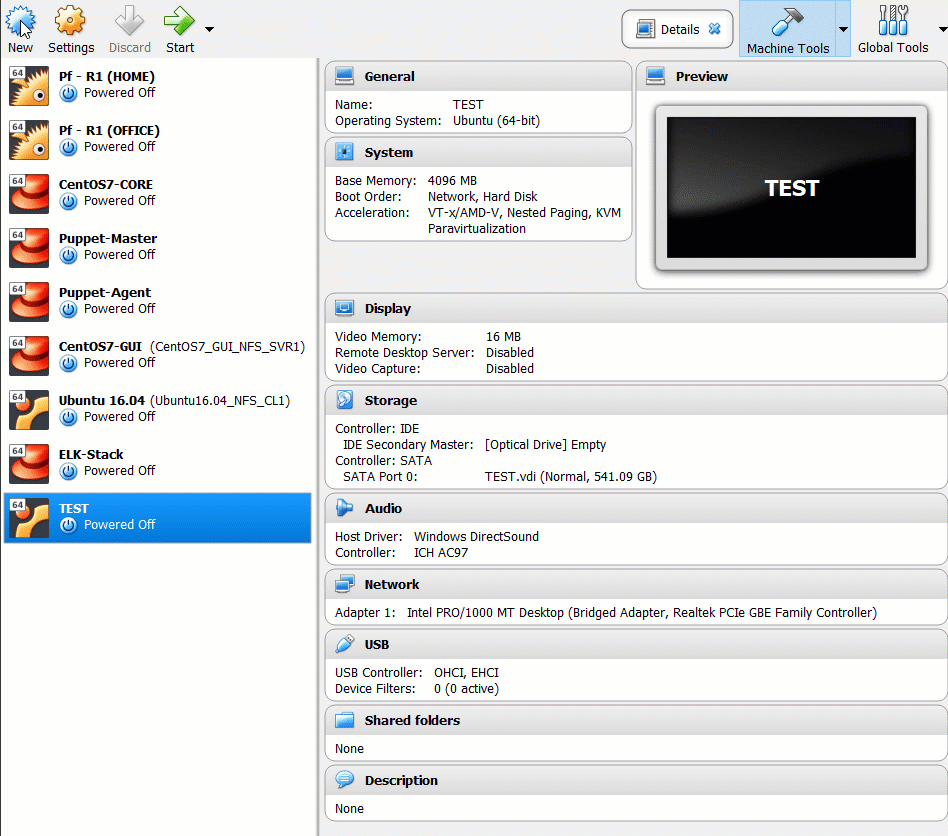
Task: Select the Machine Tools hammer button
Action: click(x=787, y=29)
